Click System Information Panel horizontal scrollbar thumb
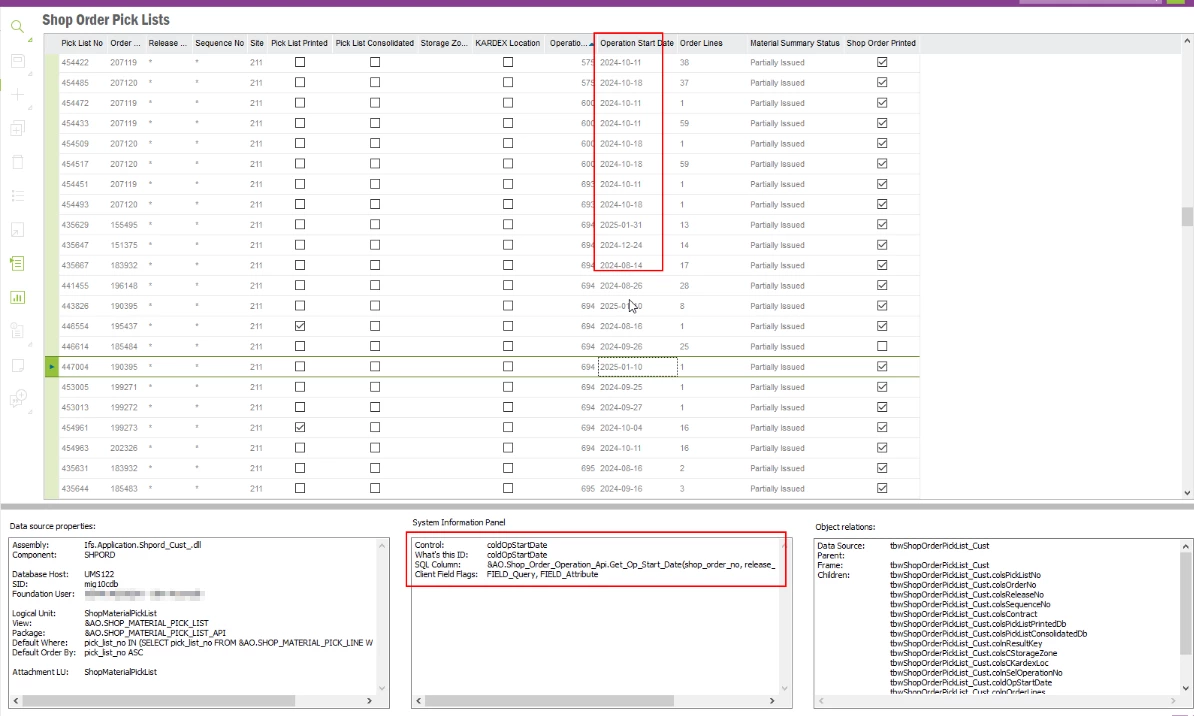Screen dimensions: 1194x716 coord(549,700)
